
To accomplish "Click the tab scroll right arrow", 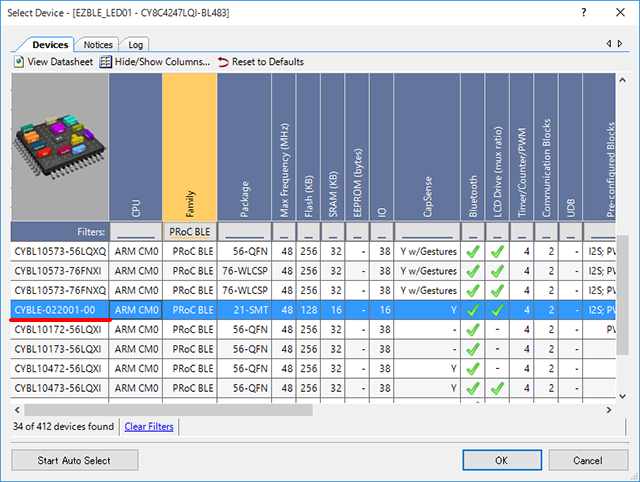I will click(x=620, y=43).
